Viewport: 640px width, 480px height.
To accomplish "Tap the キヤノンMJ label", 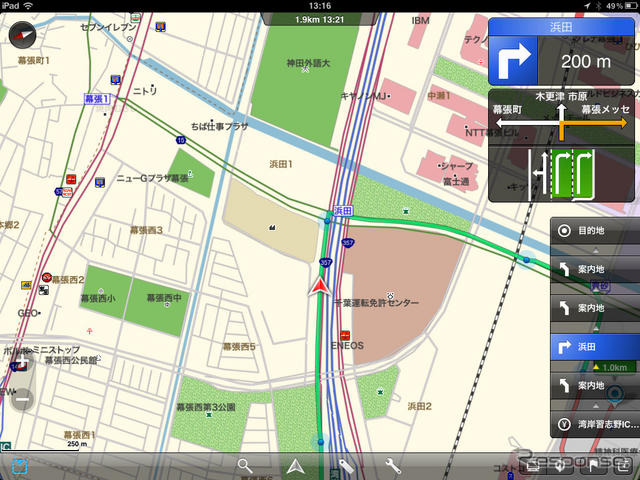I will [x=363, y=96].
